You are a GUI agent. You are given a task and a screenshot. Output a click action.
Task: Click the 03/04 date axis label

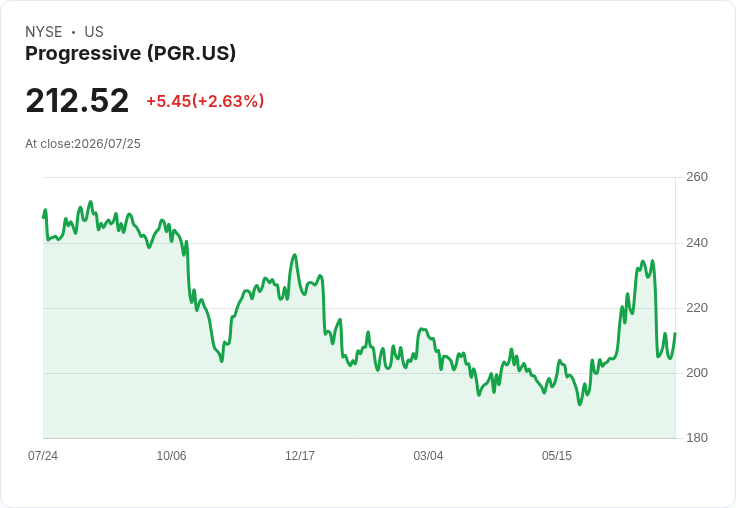pyautogui.click(x=428, y=455)
